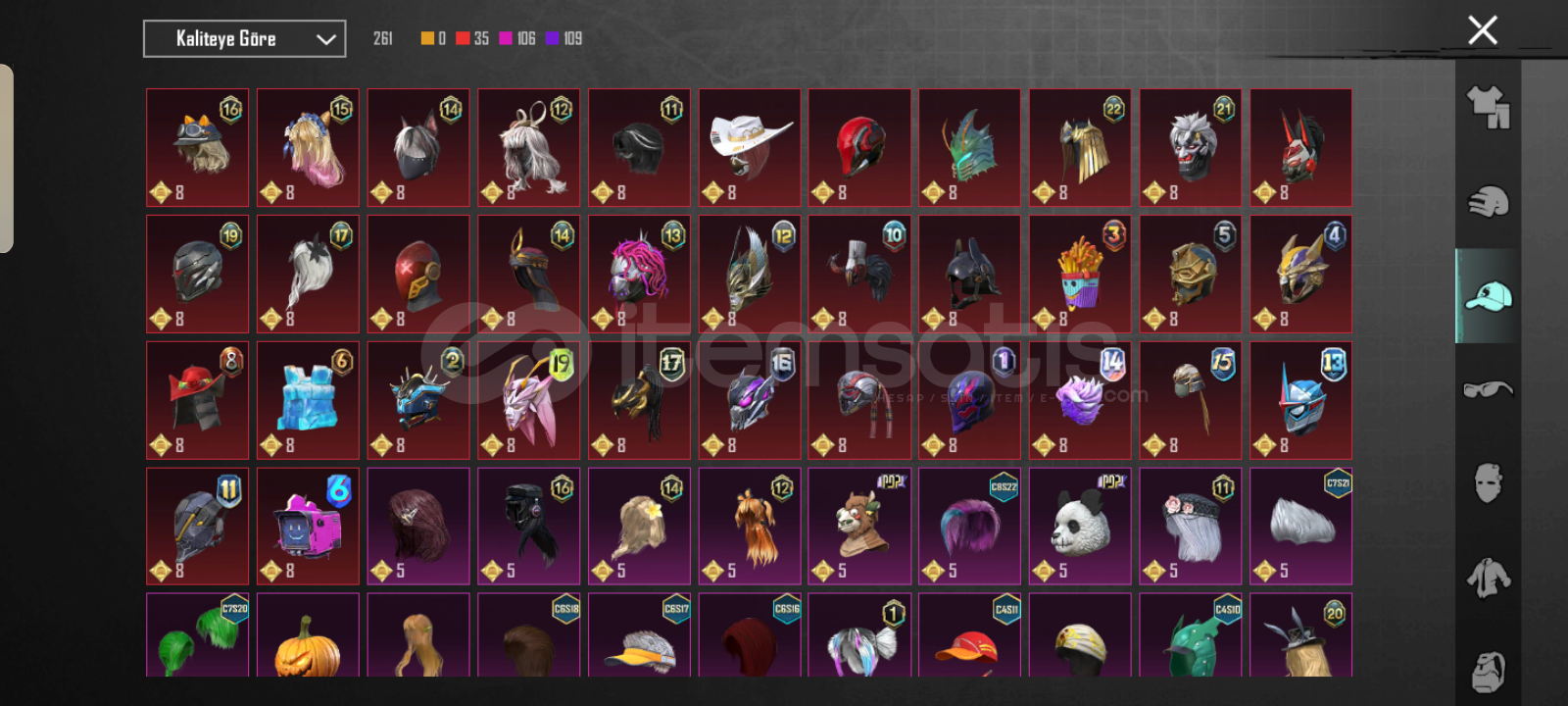Viewport: 1568px width, 706px height.
Task: Open the jacket category icon
Action: coord(1488,577)
